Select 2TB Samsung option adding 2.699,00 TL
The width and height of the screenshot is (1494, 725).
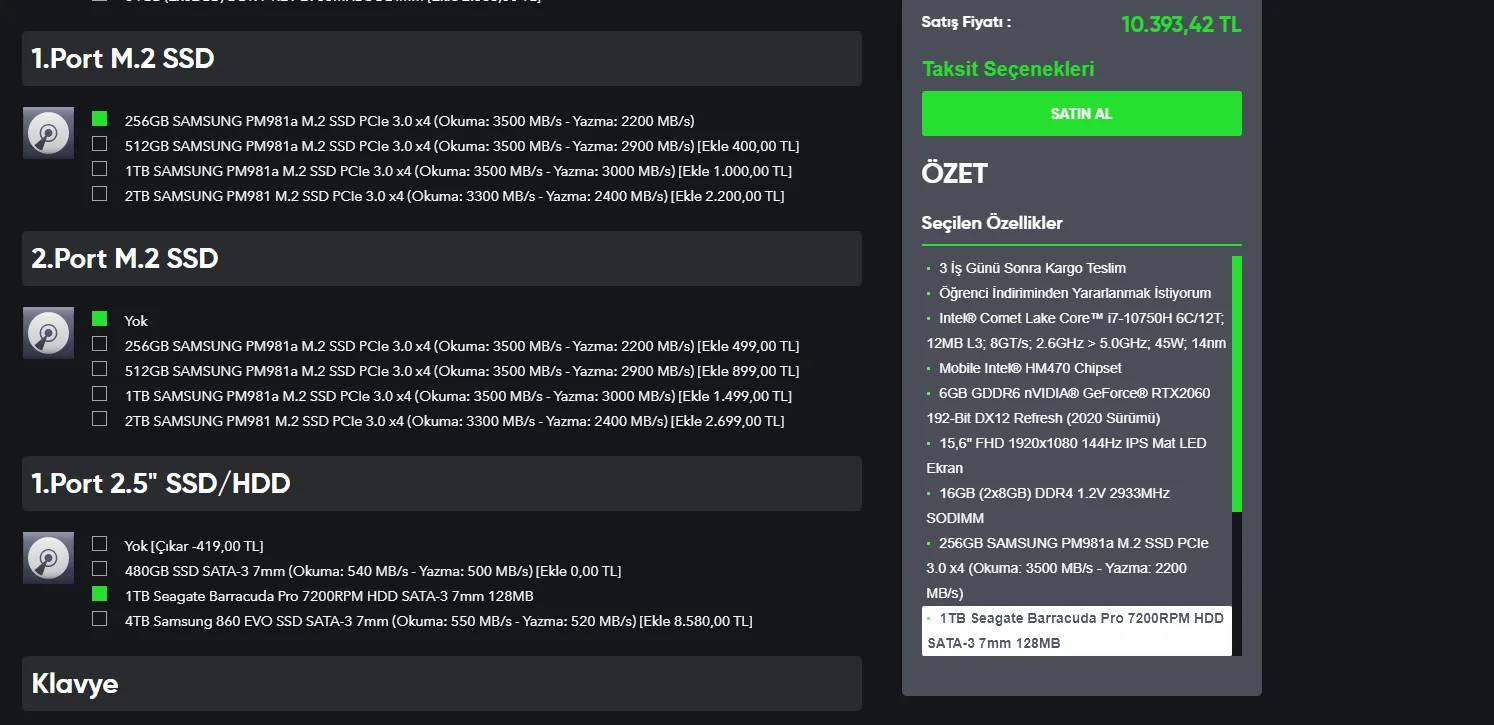tap(99, 419)
